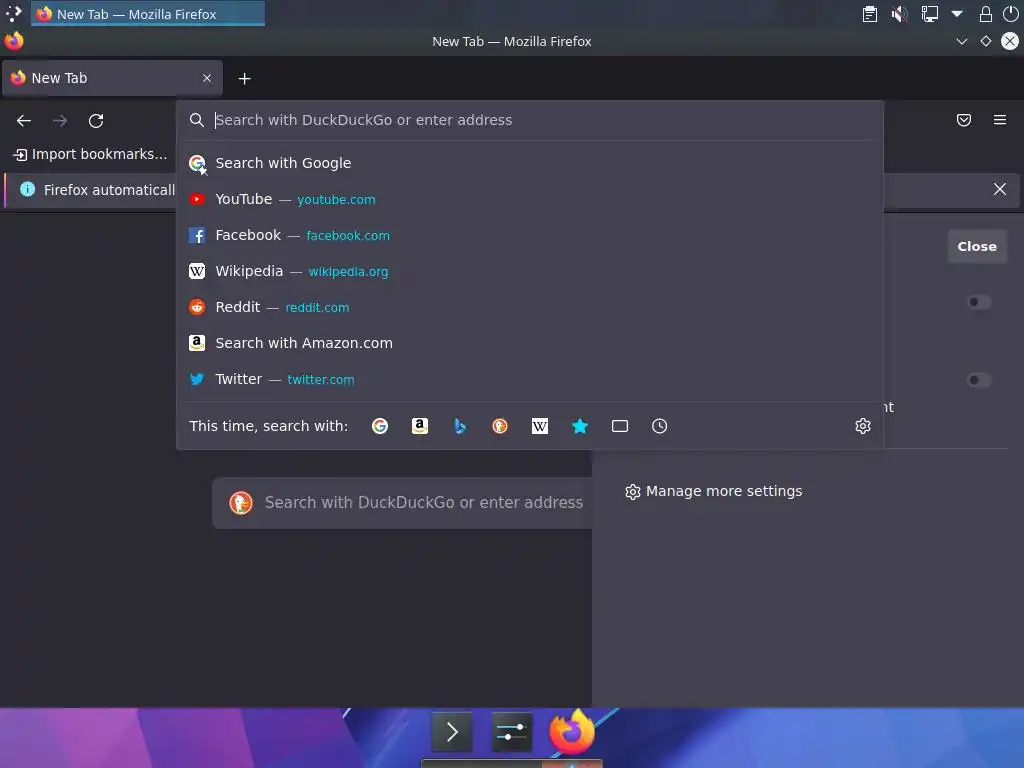Search this time with Google icon
This screenshot has width=1024, height=768.
click(380, 426)
